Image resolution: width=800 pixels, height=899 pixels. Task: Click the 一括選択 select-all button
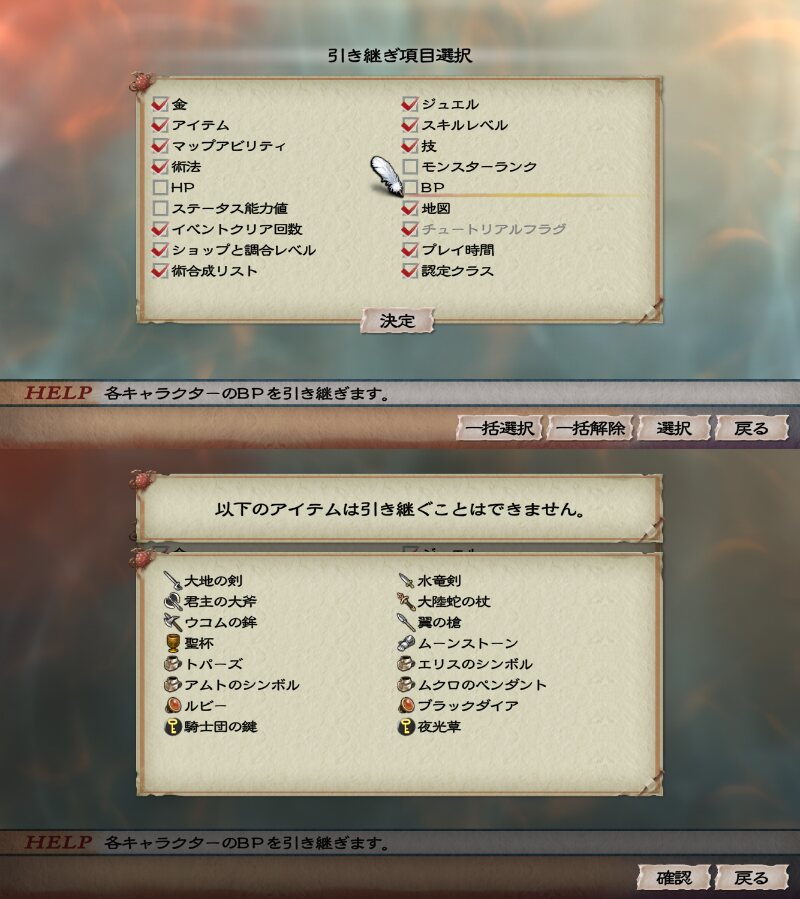[499, 428]
